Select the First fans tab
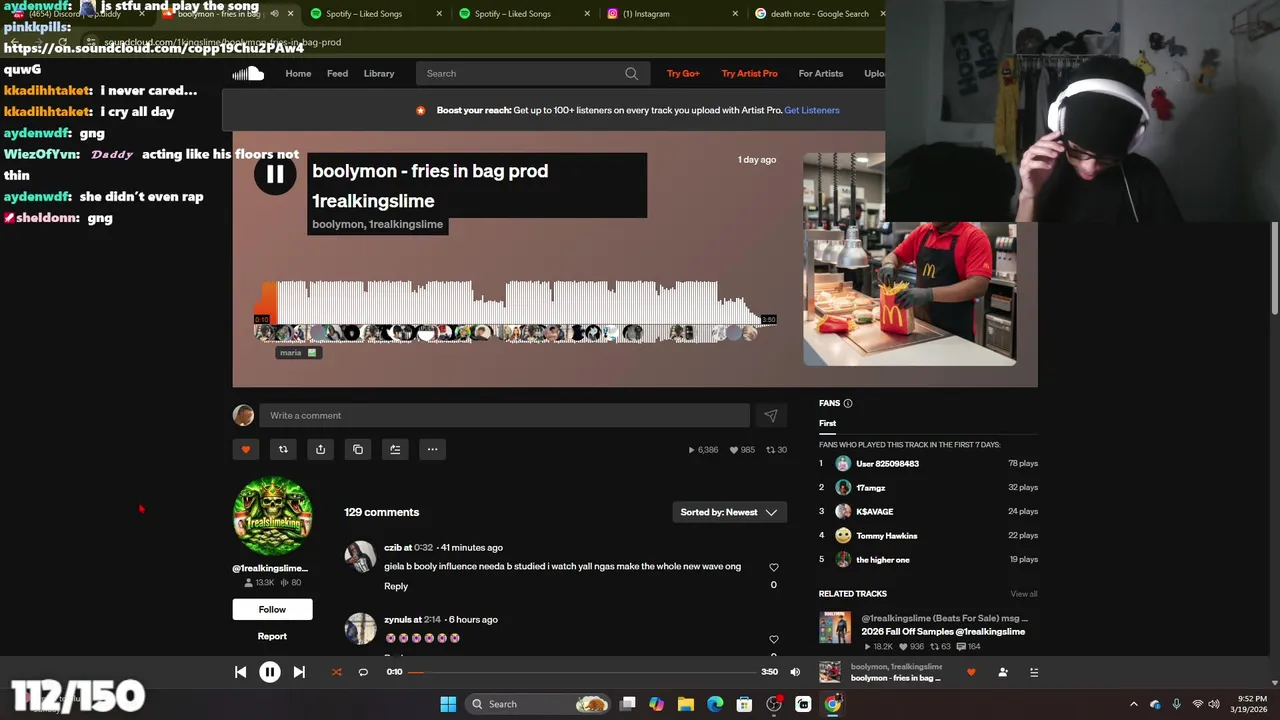1280x720 pixels. [x=827, y=423]
